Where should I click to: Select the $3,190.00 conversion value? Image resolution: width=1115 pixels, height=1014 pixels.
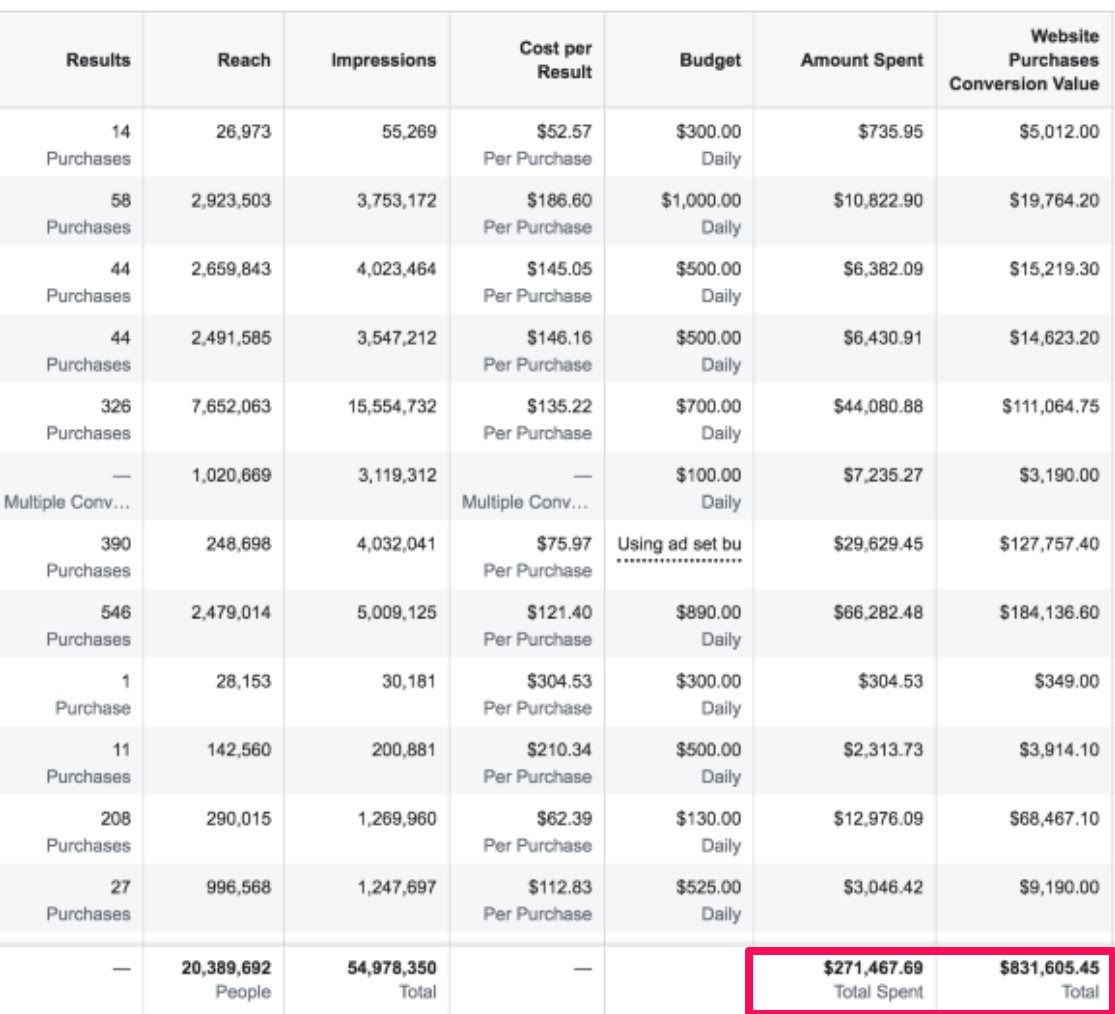coord(1059,475)
